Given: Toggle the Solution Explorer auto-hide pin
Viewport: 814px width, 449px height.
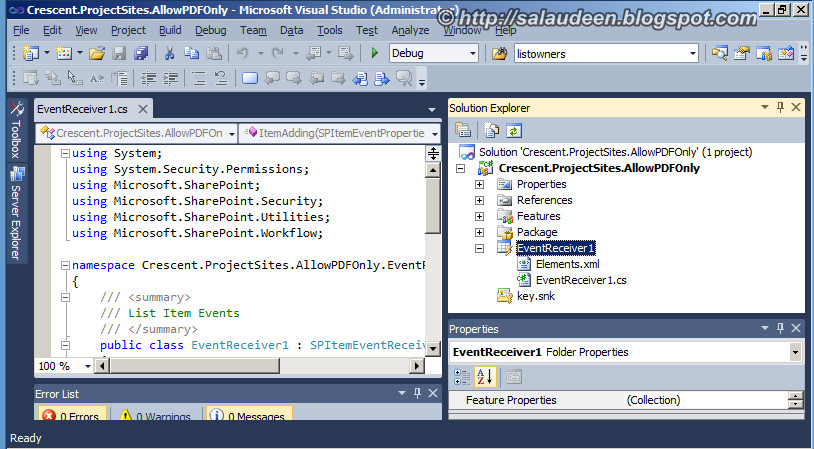Looking at the screenshot, I should 780,107.
